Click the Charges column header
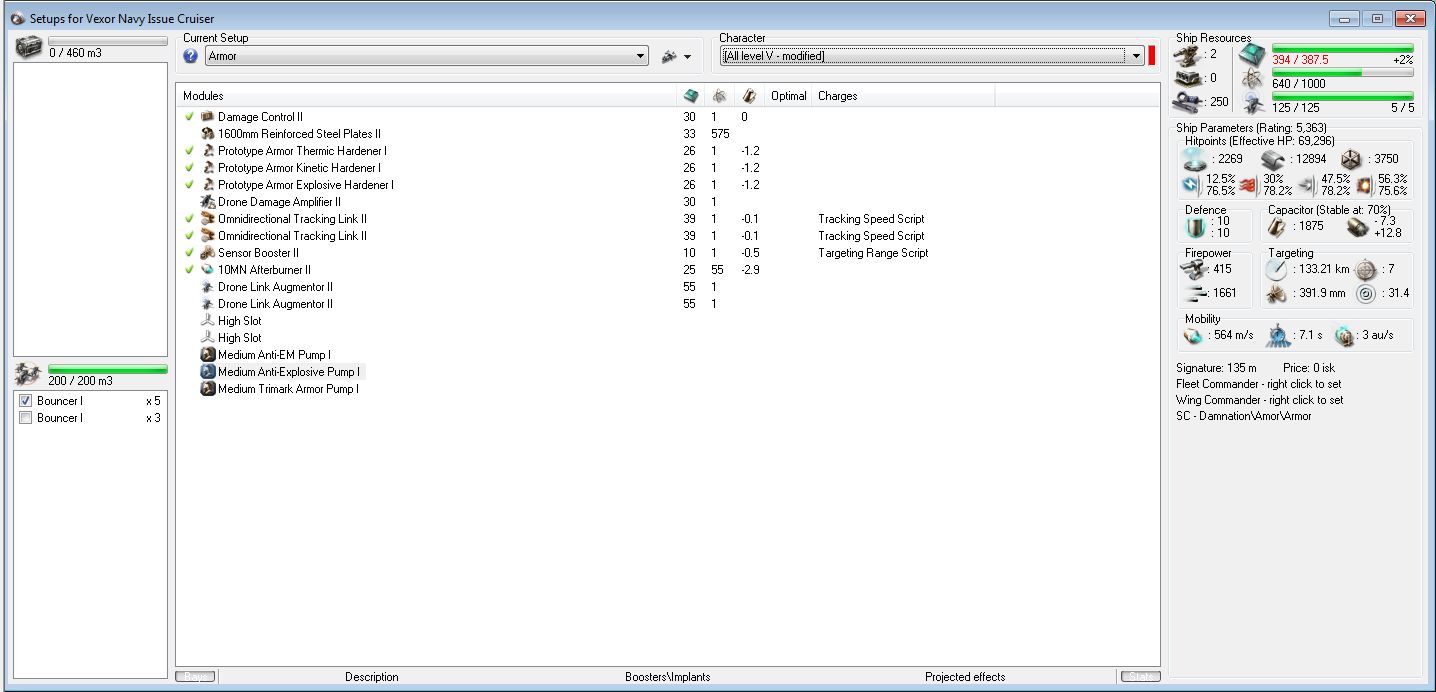 tap(904, 96)
